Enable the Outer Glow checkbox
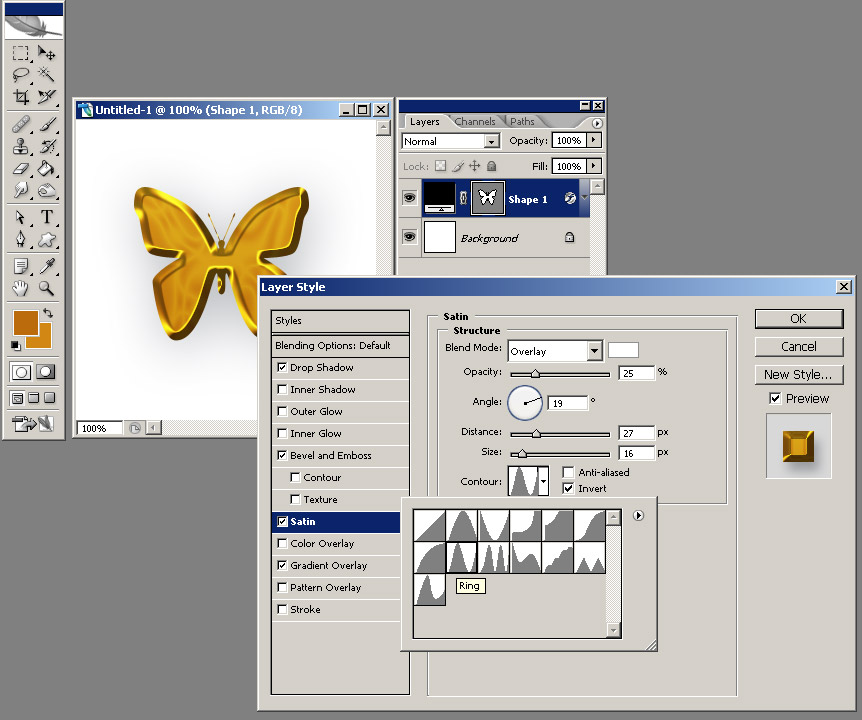The height and width of the screenshot is (720, 862). [x=282, y=411]
